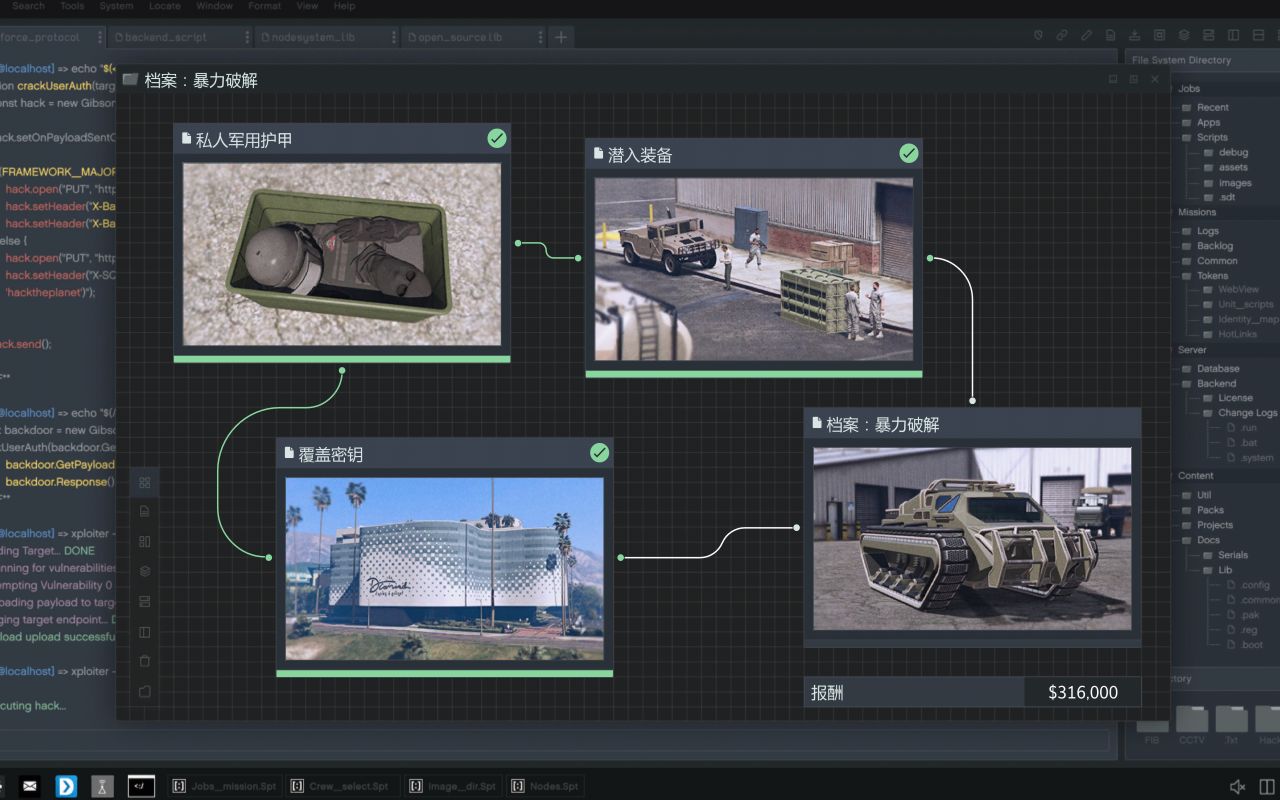Image resolution: width=1280 pixels, height=800 pixels.
Task: Click the chain link icon in the top toolbar
Action: point(1062,36)
